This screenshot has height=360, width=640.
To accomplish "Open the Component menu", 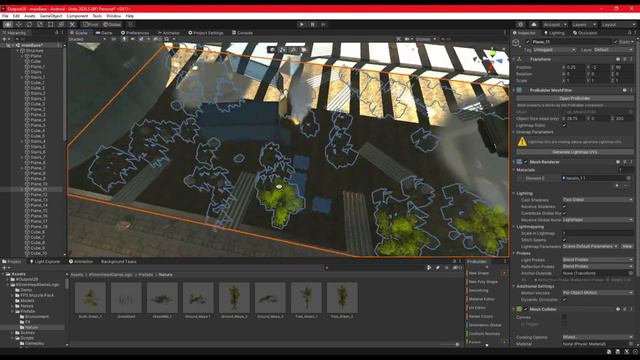I will tap(77, 16).
